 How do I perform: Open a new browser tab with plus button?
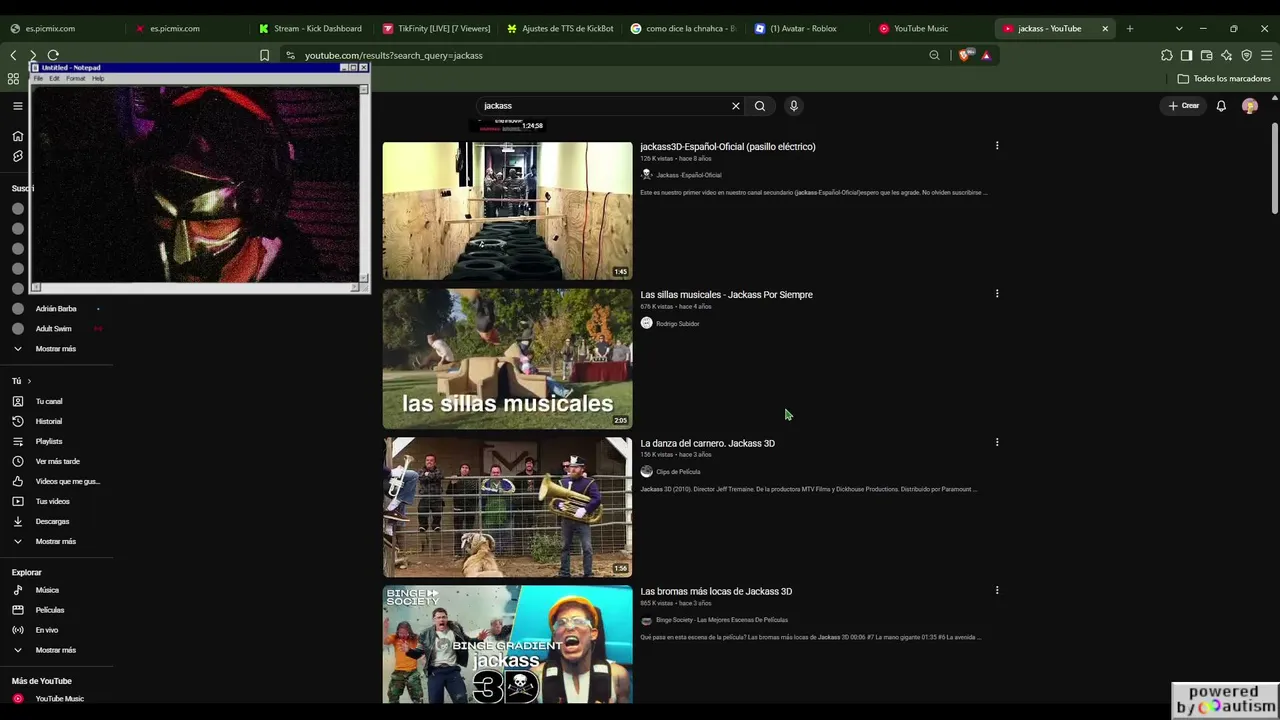(x=1130, y=28)
